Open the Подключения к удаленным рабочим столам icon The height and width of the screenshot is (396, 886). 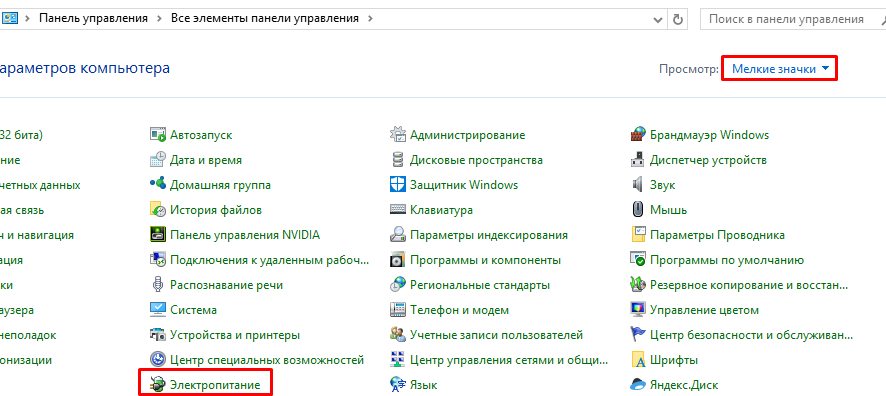click(158, 260)
